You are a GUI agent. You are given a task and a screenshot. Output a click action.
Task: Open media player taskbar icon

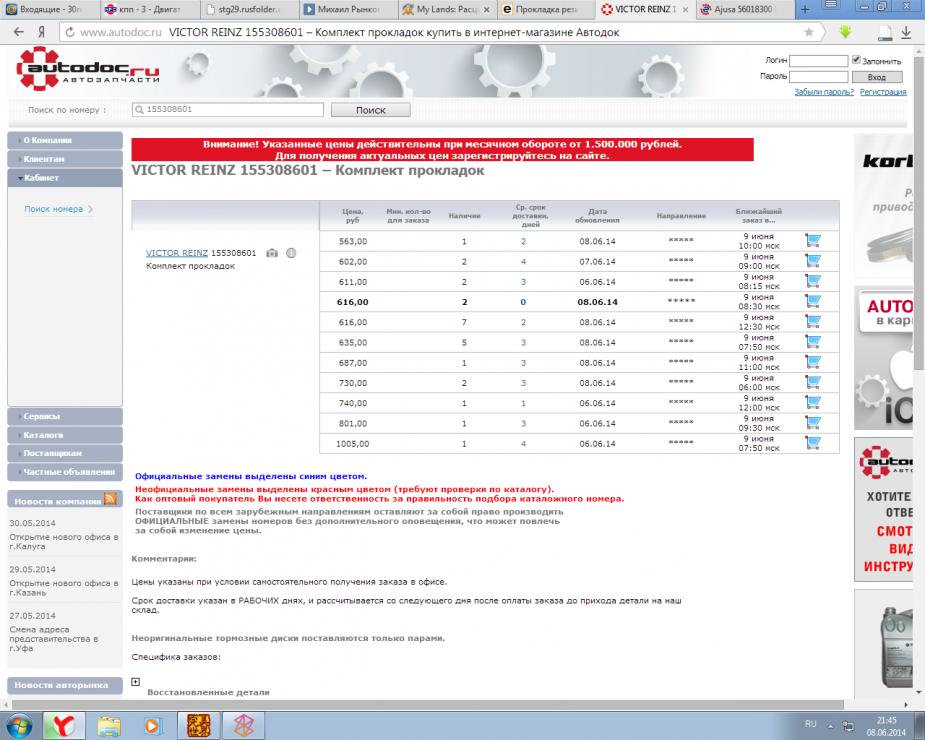(152, 726)
